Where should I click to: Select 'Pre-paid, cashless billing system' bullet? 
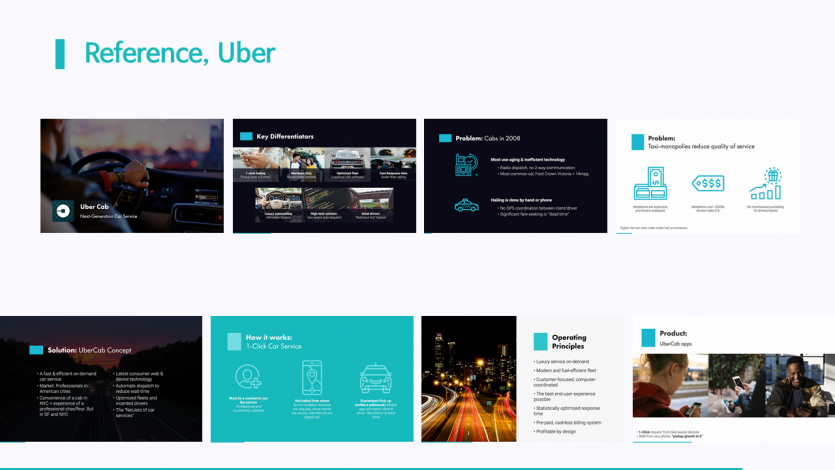tap(568, 423)
